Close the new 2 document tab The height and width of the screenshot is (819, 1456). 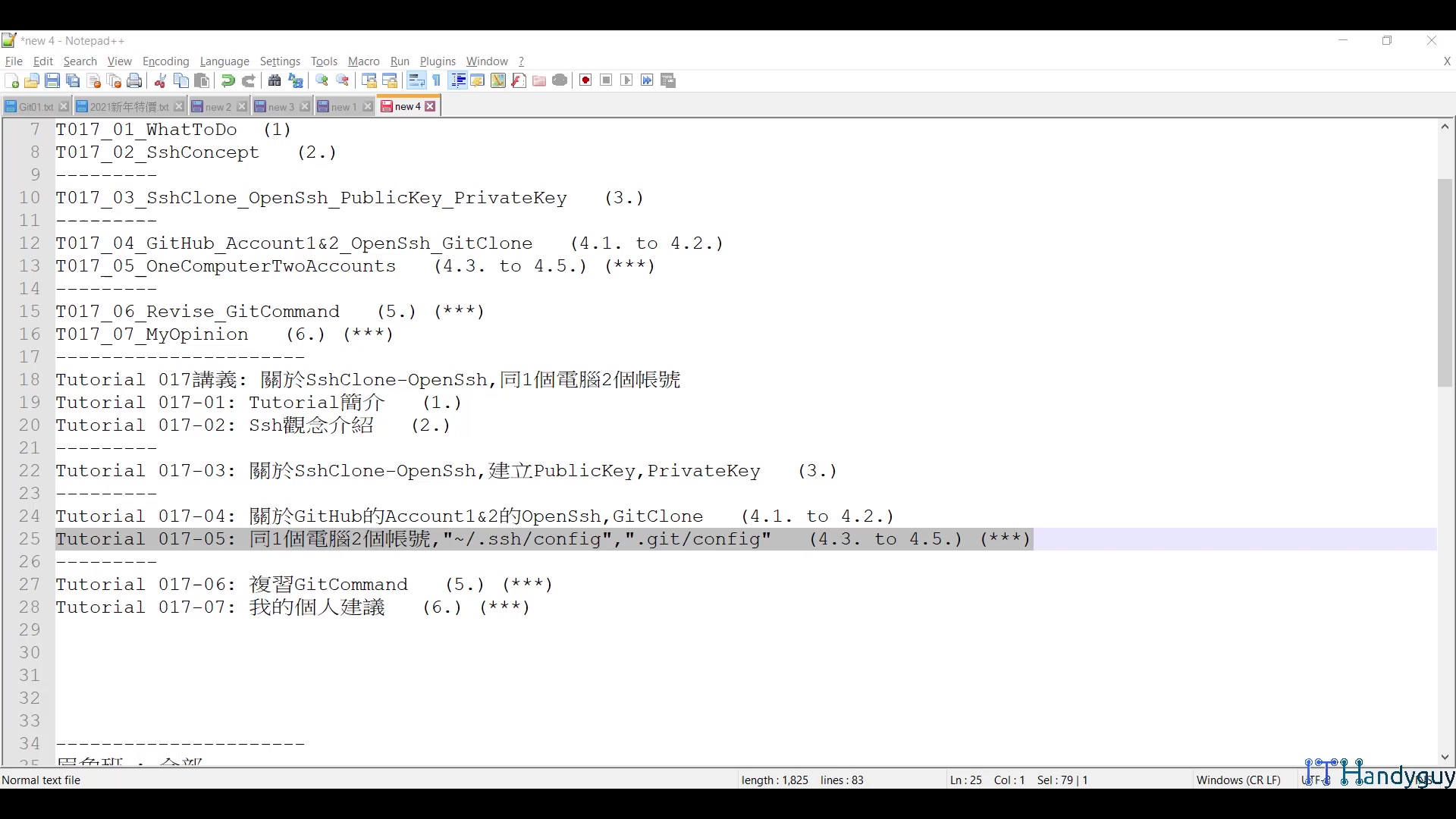click(242, 106)
